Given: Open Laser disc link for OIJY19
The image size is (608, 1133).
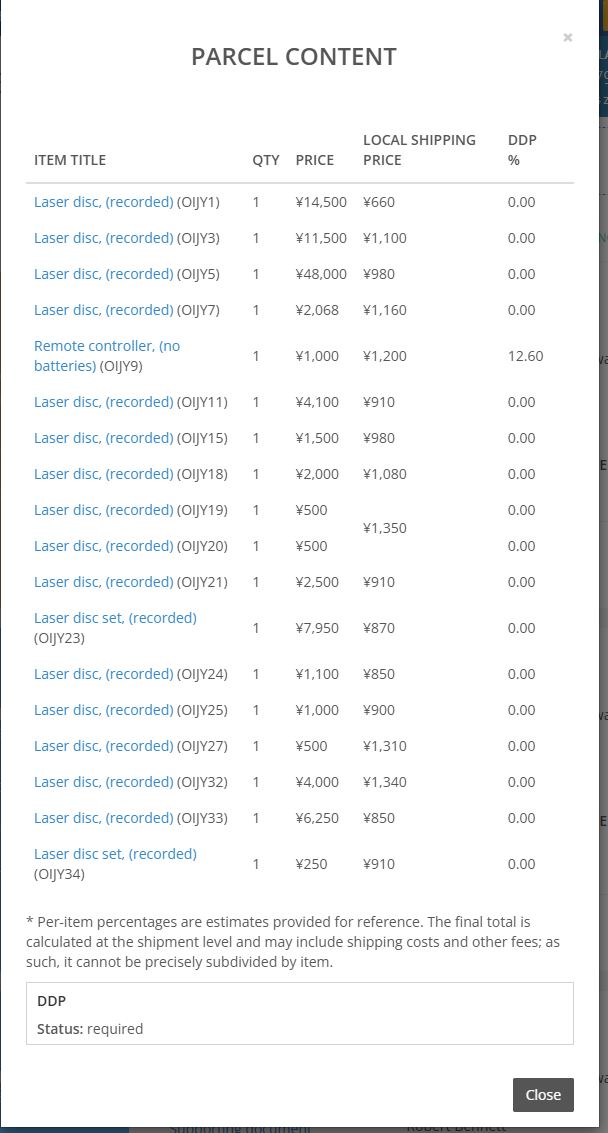Looking at the screenshot, I should point(103,511).
